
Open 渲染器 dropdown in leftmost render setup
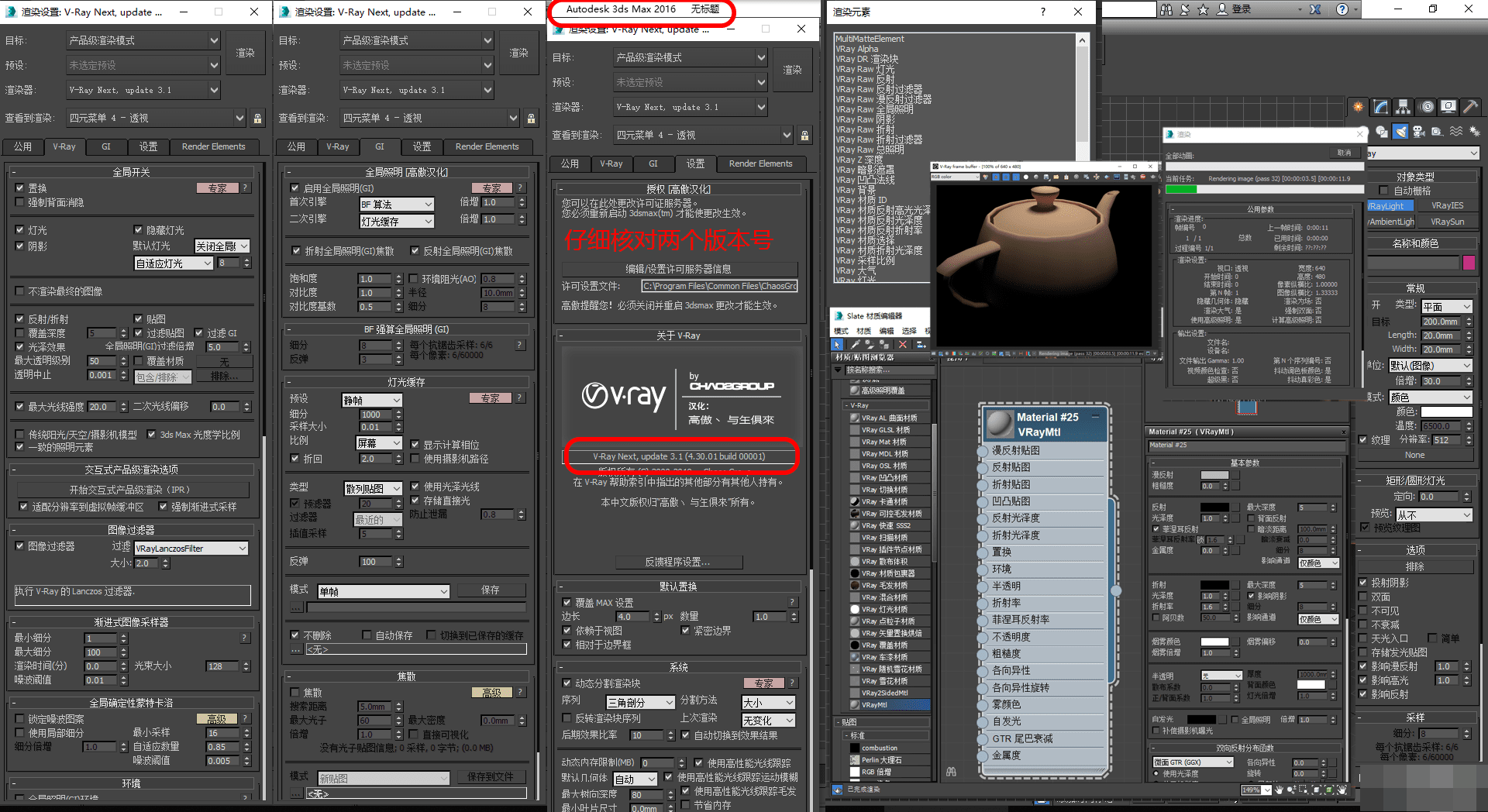[143, 90]
